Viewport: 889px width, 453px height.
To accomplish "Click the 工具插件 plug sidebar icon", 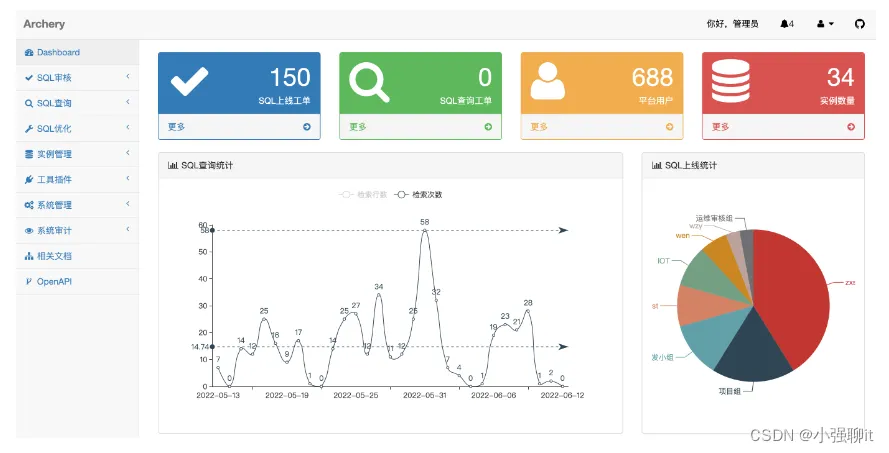I will point(29,180).
